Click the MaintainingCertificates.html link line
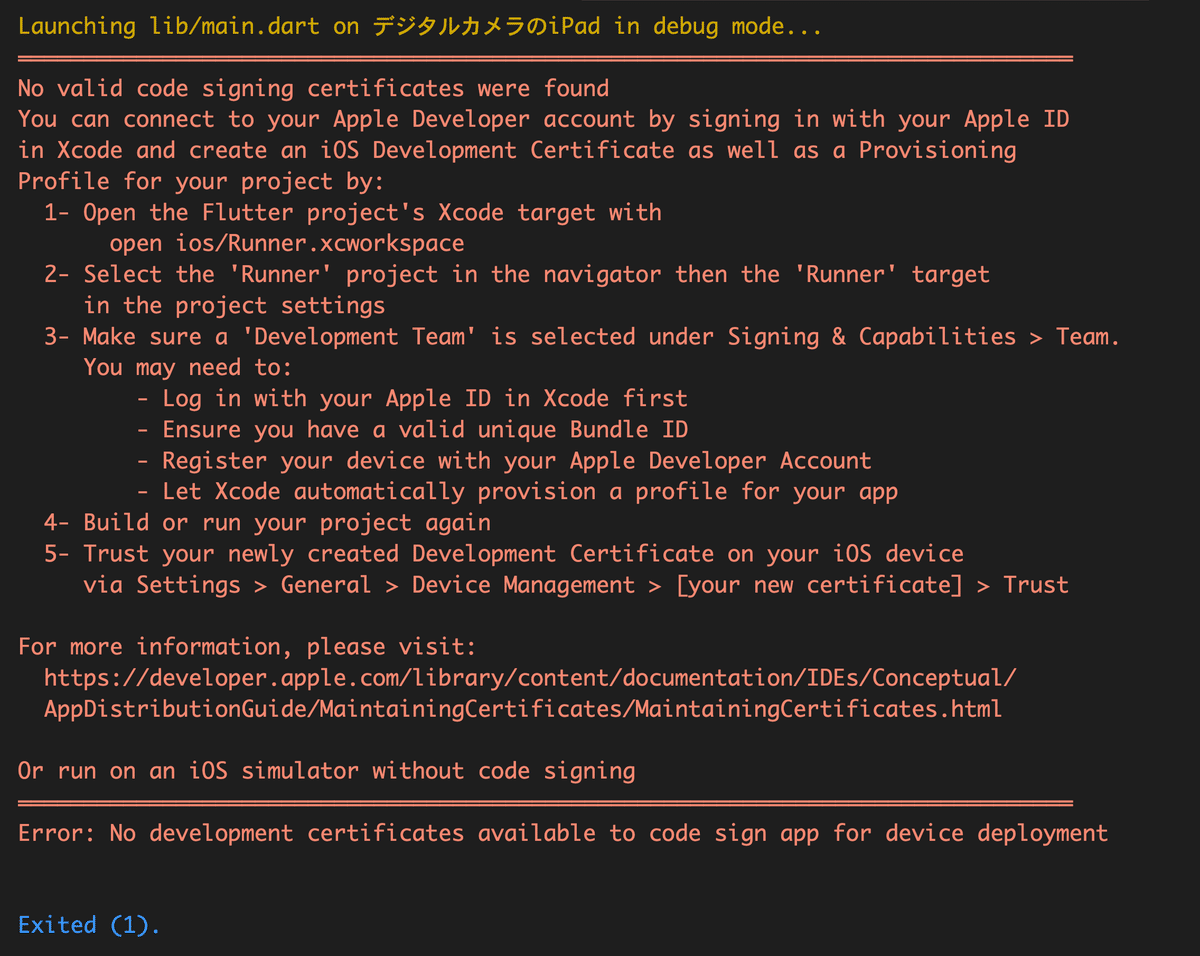Image resolution: width=1200 pixels, height=956 pixels. point(522,709)
